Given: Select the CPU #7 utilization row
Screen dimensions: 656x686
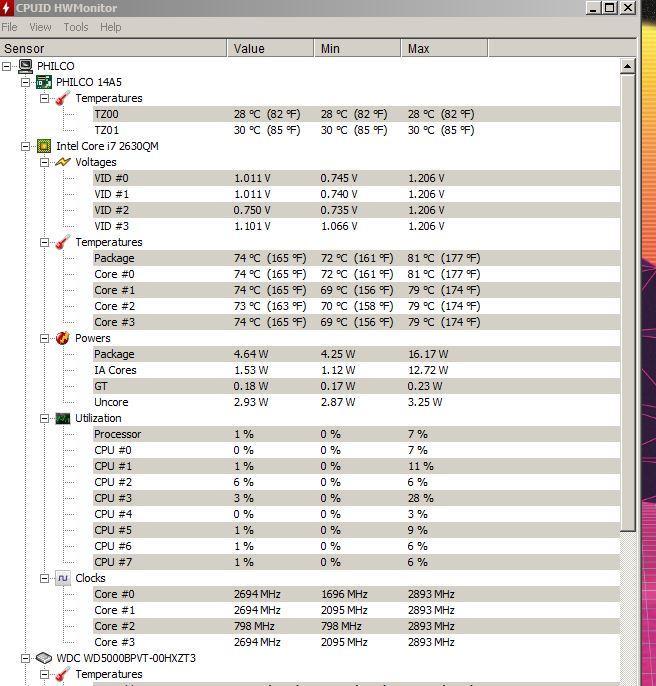Looking at the screenshot, I should pos(356,562).
